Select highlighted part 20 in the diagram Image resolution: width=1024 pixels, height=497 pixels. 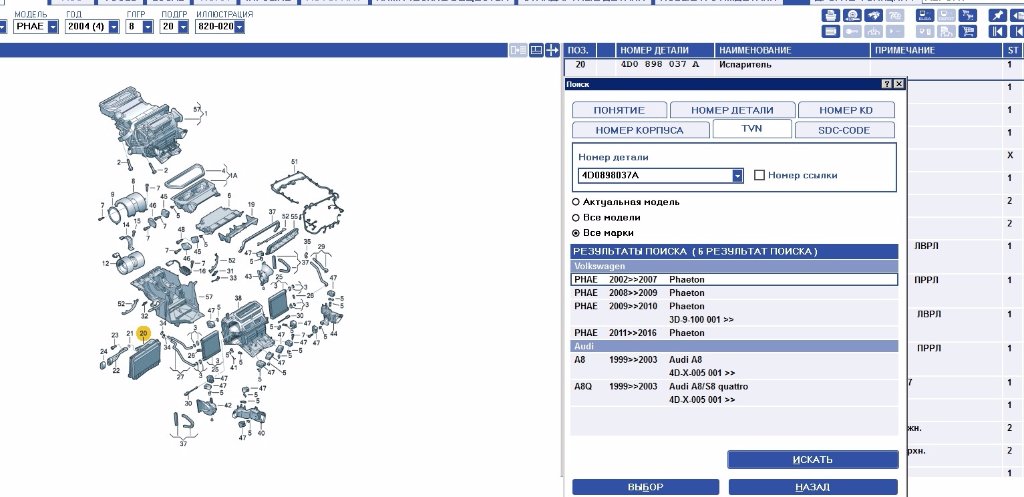coord(143,333)
